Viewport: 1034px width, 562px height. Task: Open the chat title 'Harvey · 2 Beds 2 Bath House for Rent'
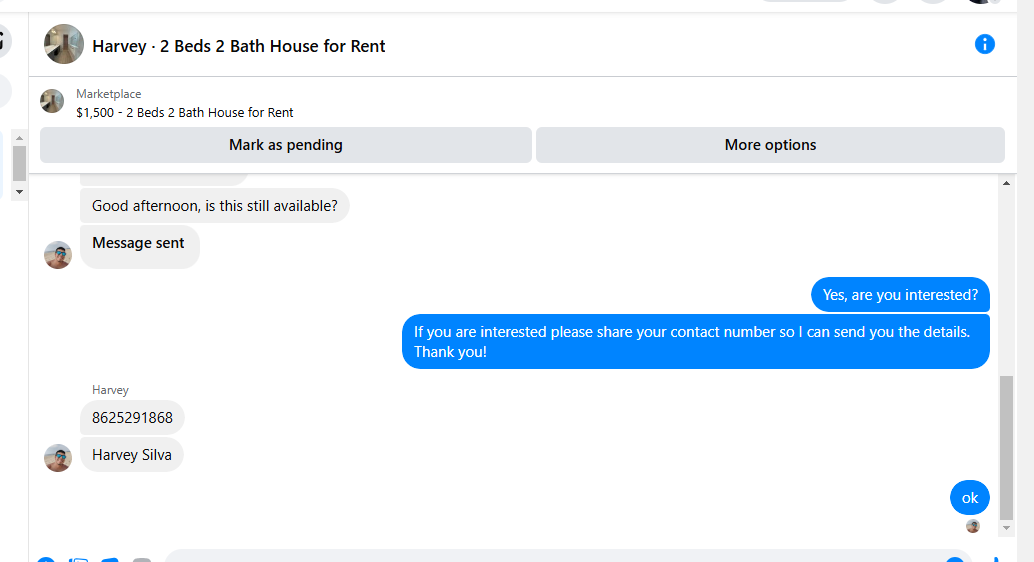click(239, 46)
